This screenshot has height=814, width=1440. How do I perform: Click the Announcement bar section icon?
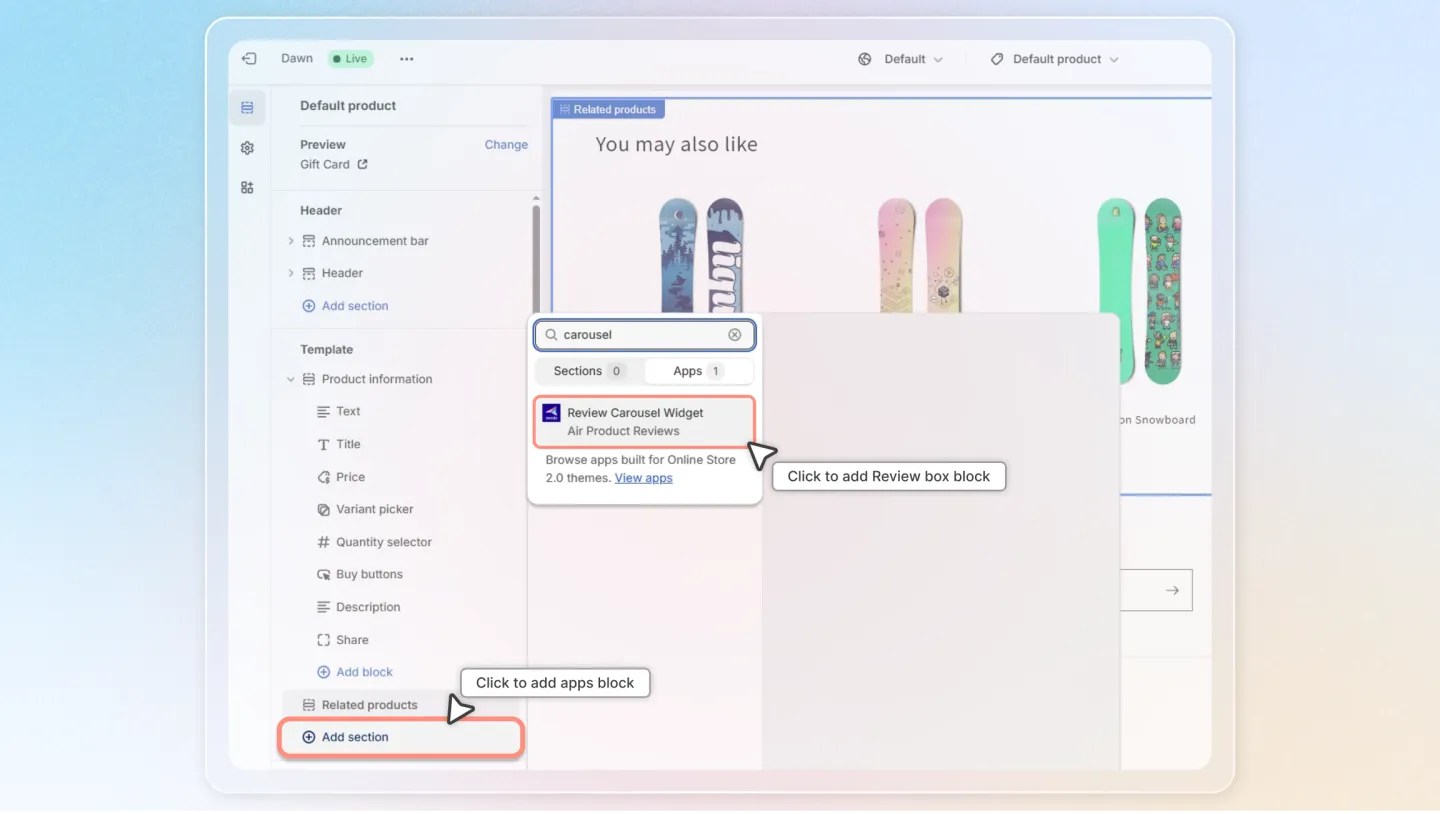(309, 241)
